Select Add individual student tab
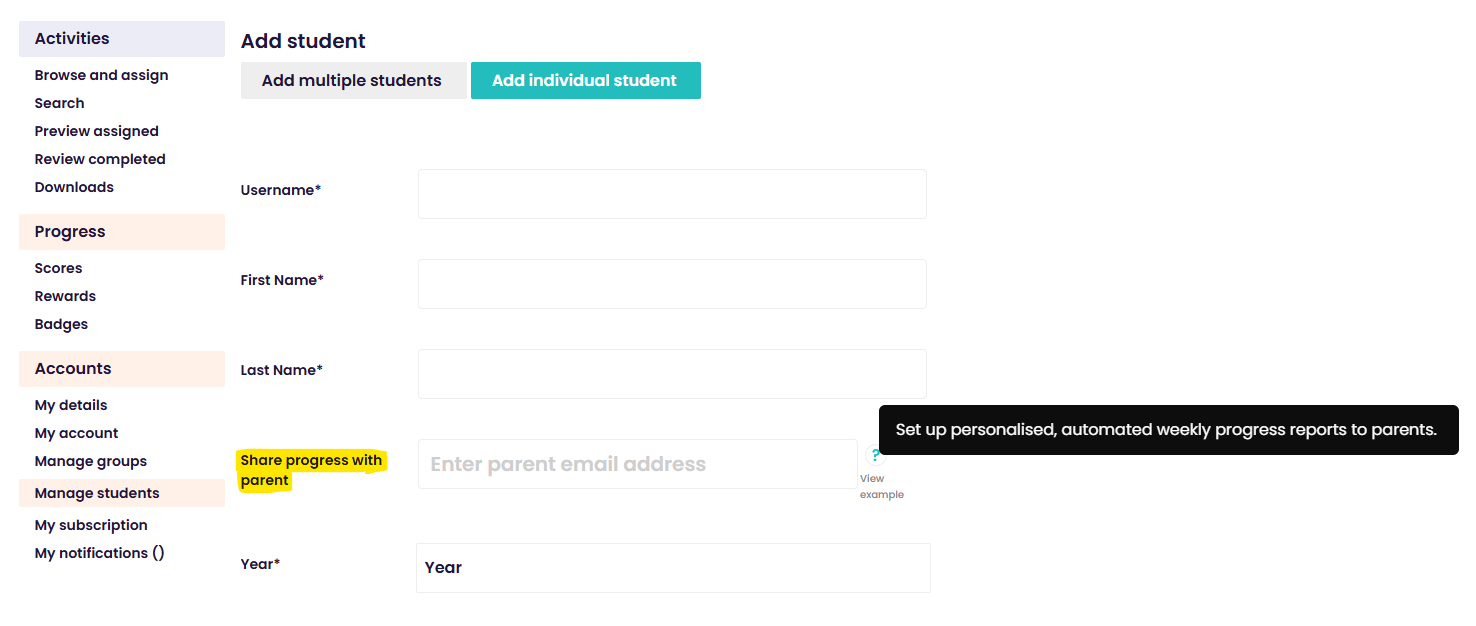 click(x=585, y=81)
